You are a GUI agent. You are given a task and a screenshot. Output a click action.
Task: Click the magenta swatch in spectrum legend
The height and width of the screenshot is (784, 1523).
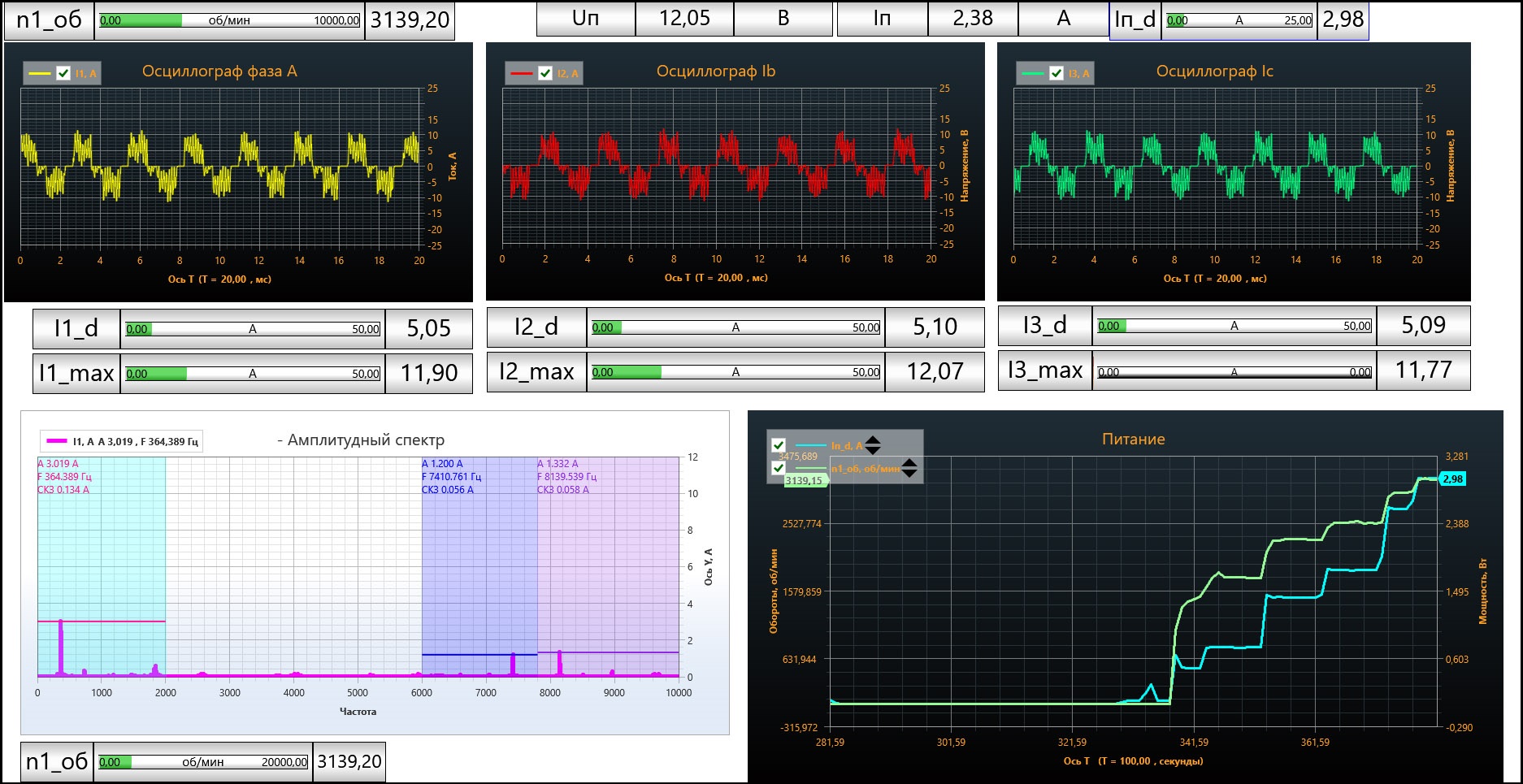56,441
